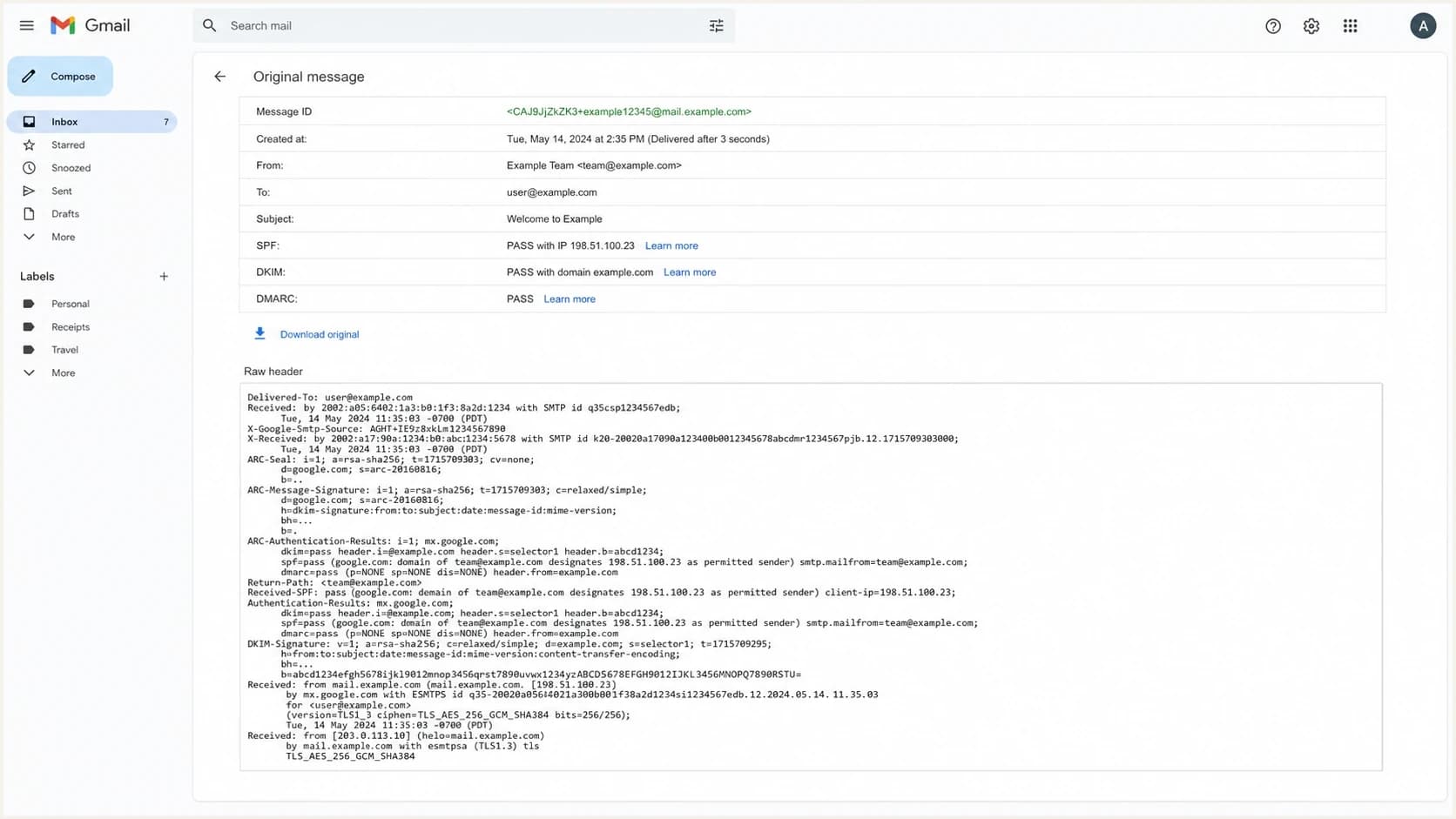Image resolution: width=1456 pixels, height=819 pixels.
Task: Open the Settings gear icon
Action: [x=1311, y=26]
